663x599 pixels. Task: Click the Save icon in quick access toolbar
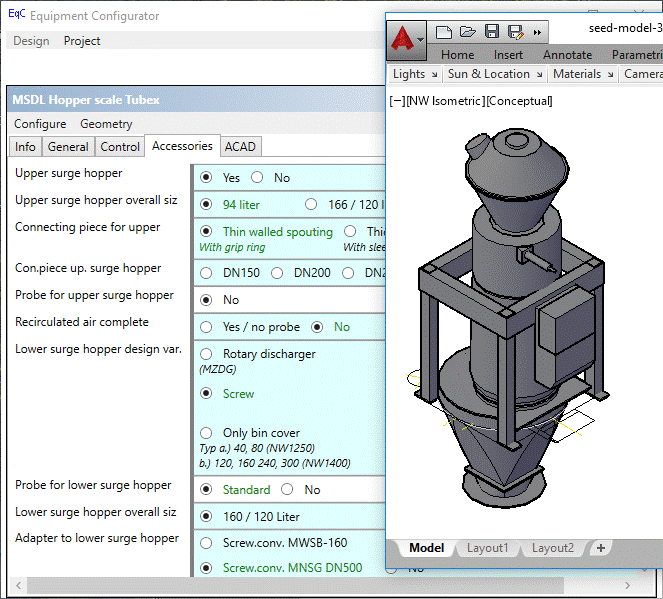492,32
